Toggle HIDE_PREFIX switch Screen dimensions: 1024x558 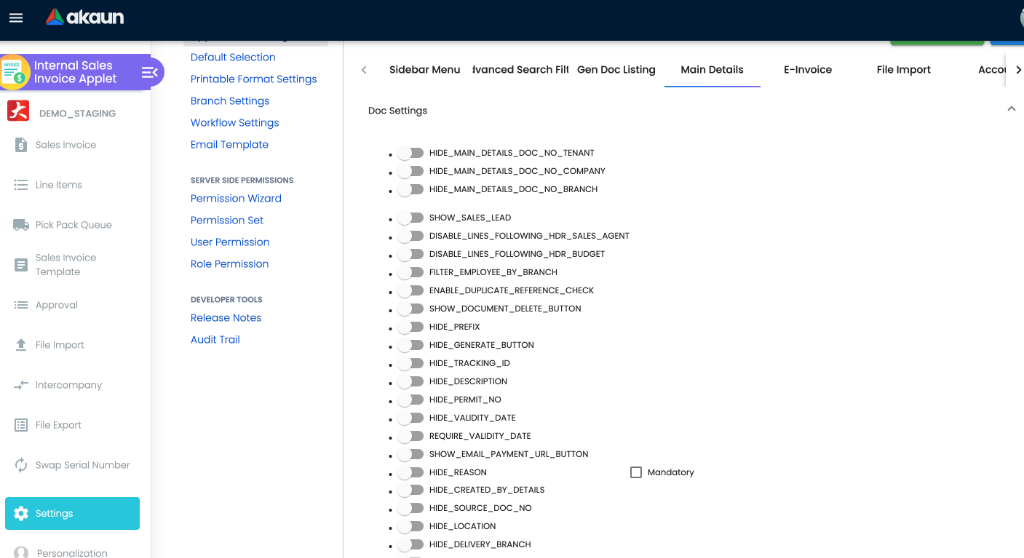[411, 327]
